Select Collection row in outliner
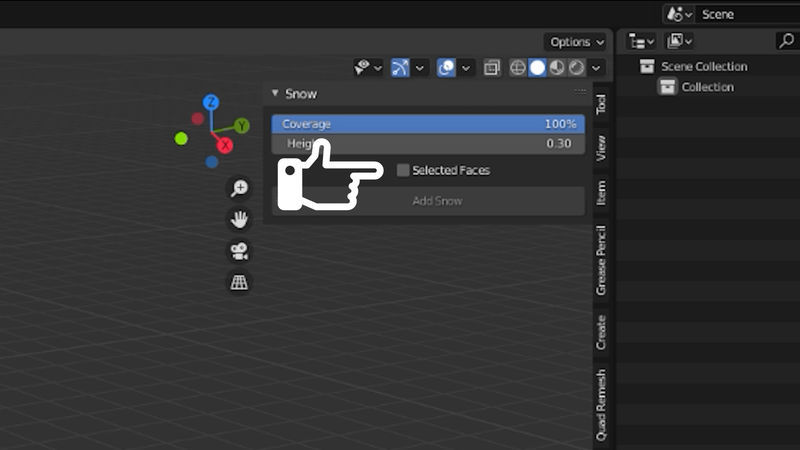Viewport: 800px width, 450px height. click(x=708, y=87)
